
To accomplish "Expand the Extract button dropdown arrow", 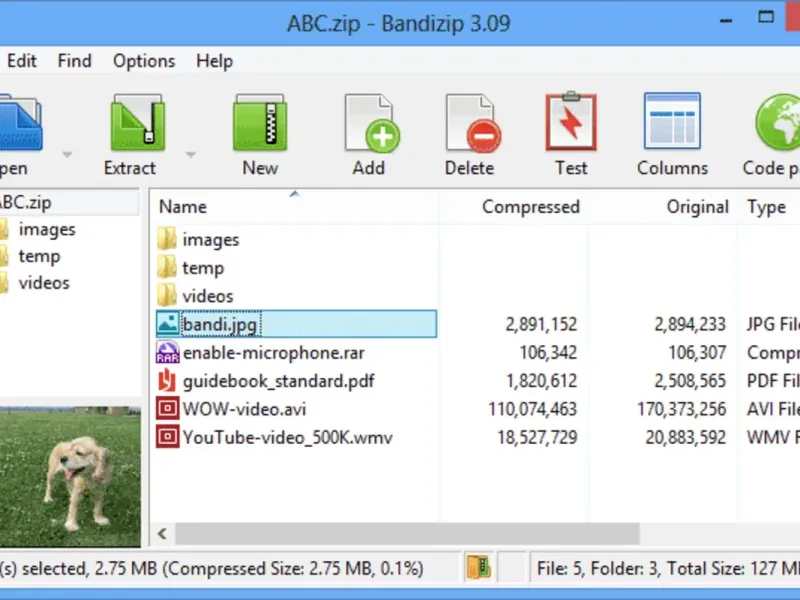I will (x=190, y=154).
